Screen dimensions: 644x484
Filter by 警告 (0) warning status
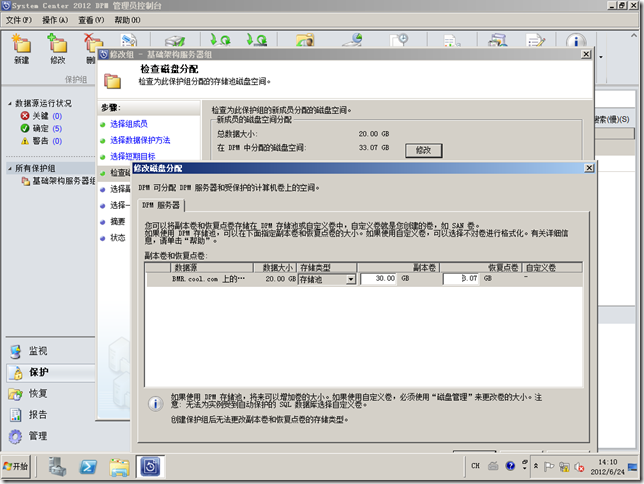[x=41, y=141]
